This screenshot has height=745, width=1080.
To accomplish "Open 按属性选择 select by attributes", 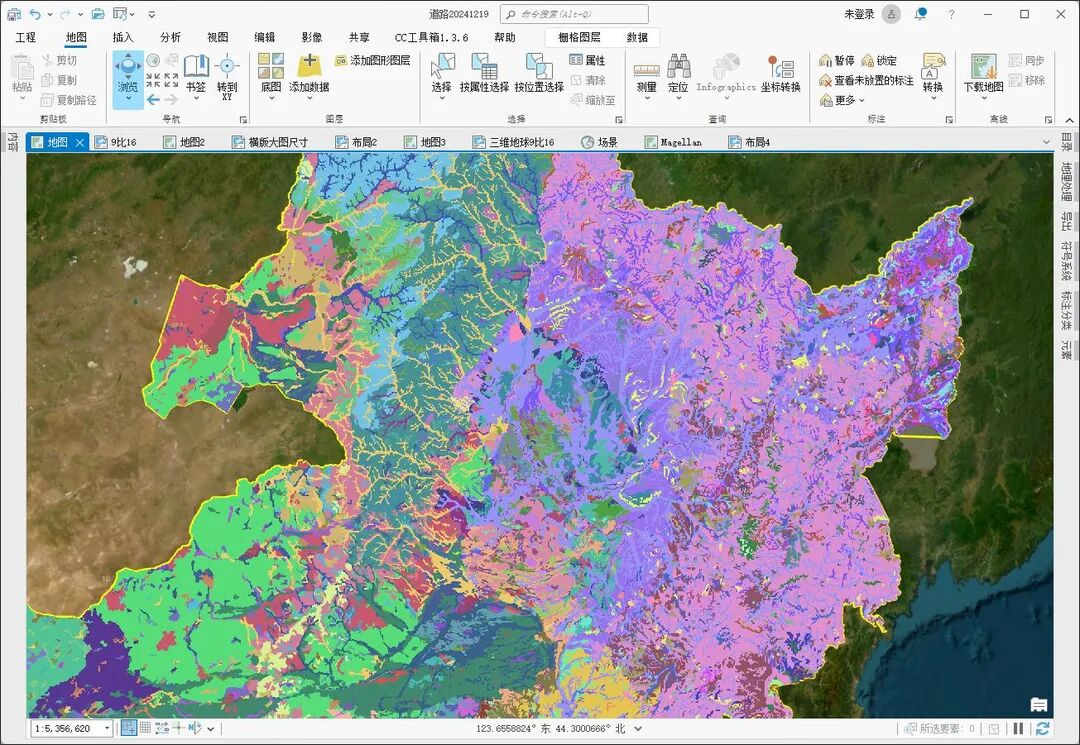I will click(484, 74).
